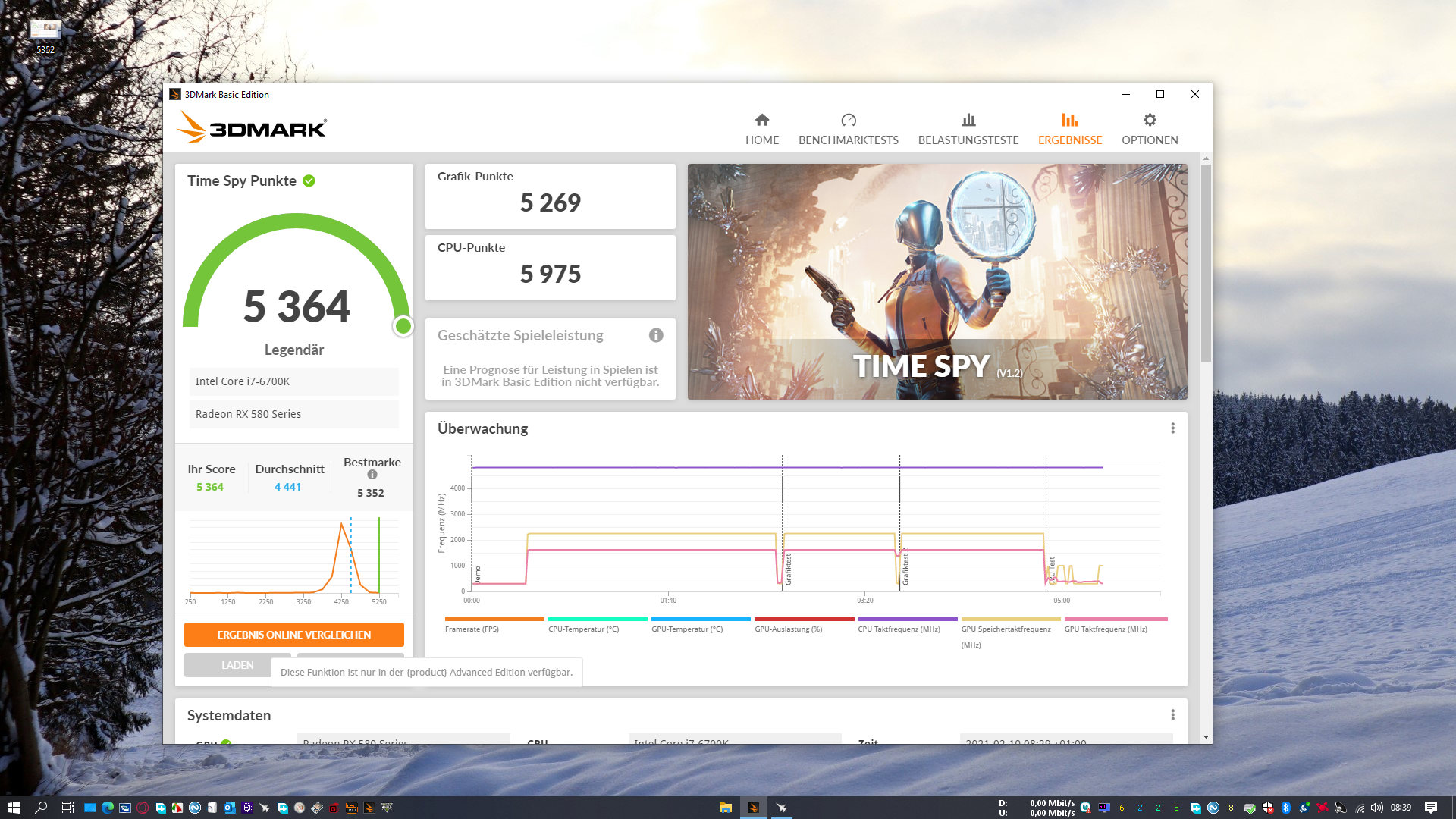
Task: Click the Laden button
Action: (237, 665)
